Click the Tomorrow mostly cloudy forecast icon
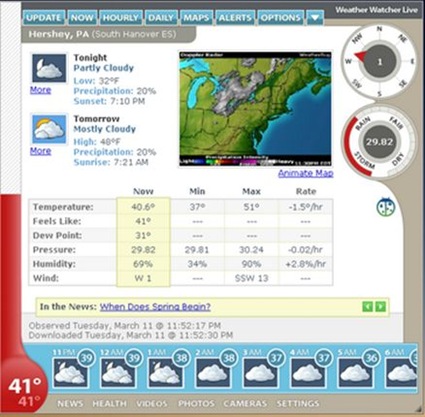This screenshot has width=425, height=417. (x=49, y=129)
